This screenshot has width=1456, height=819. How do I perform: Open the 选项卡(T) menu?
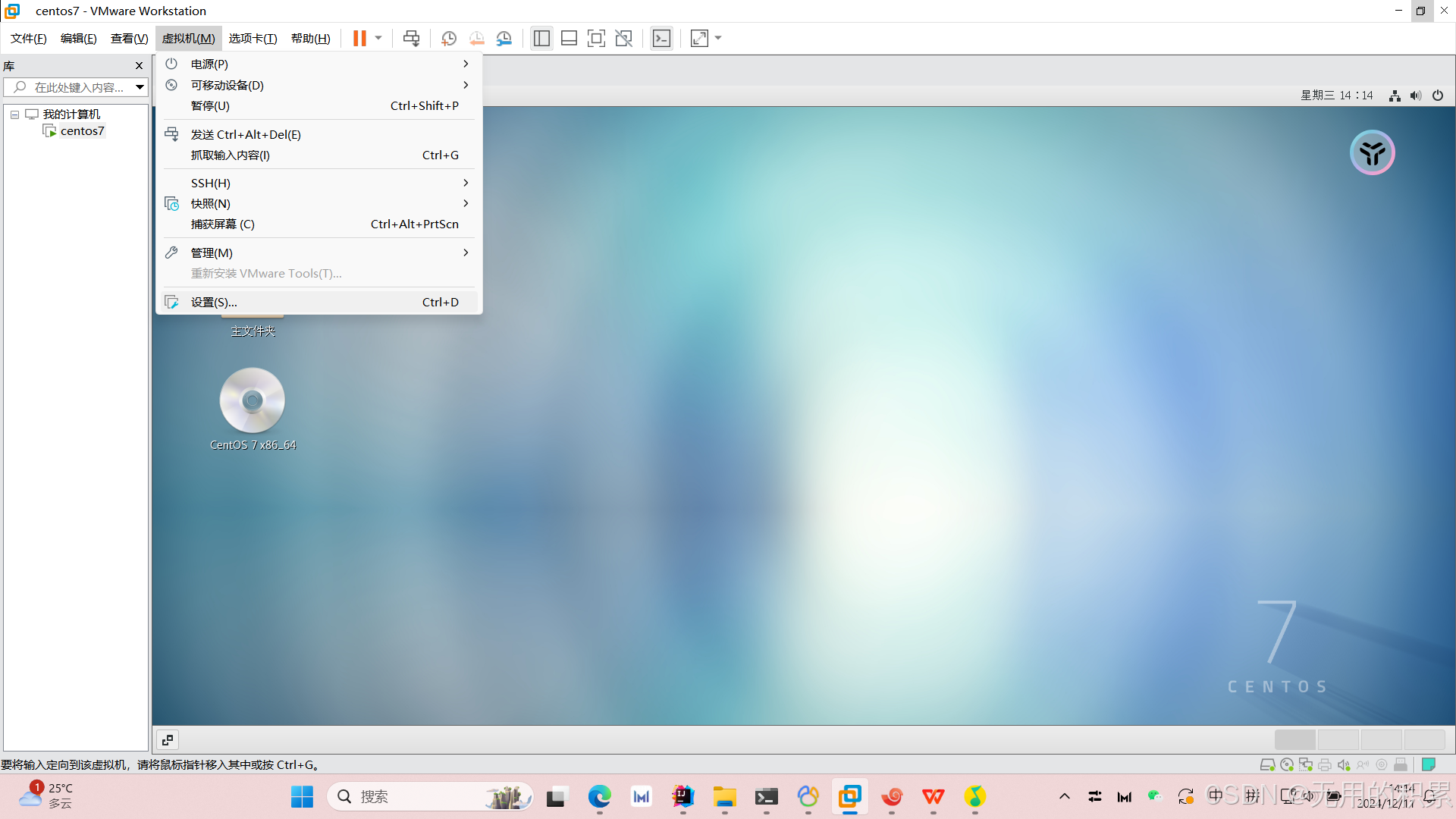pos(253,39)
